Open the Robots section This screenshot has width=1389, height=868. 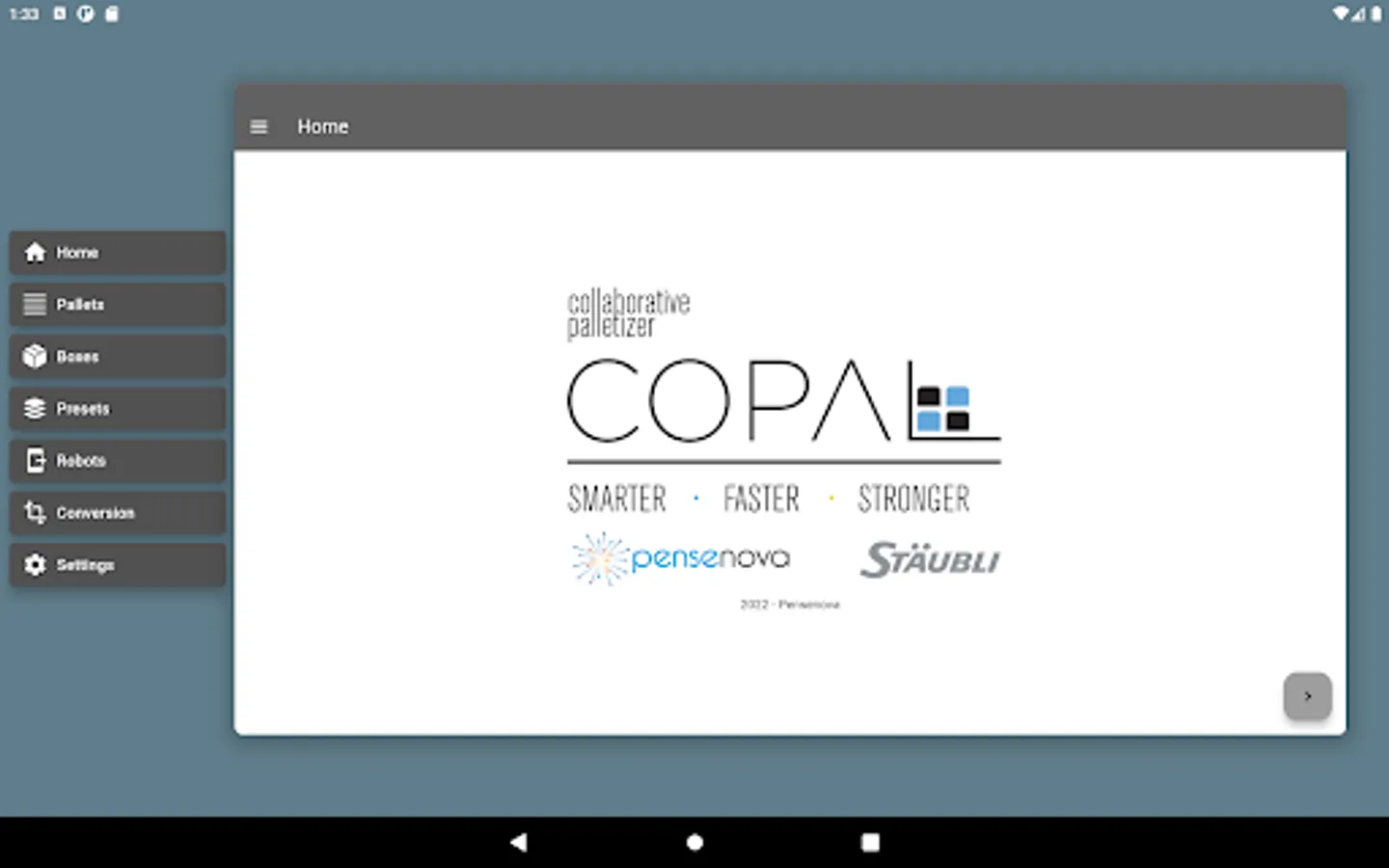tap(118, 461)
